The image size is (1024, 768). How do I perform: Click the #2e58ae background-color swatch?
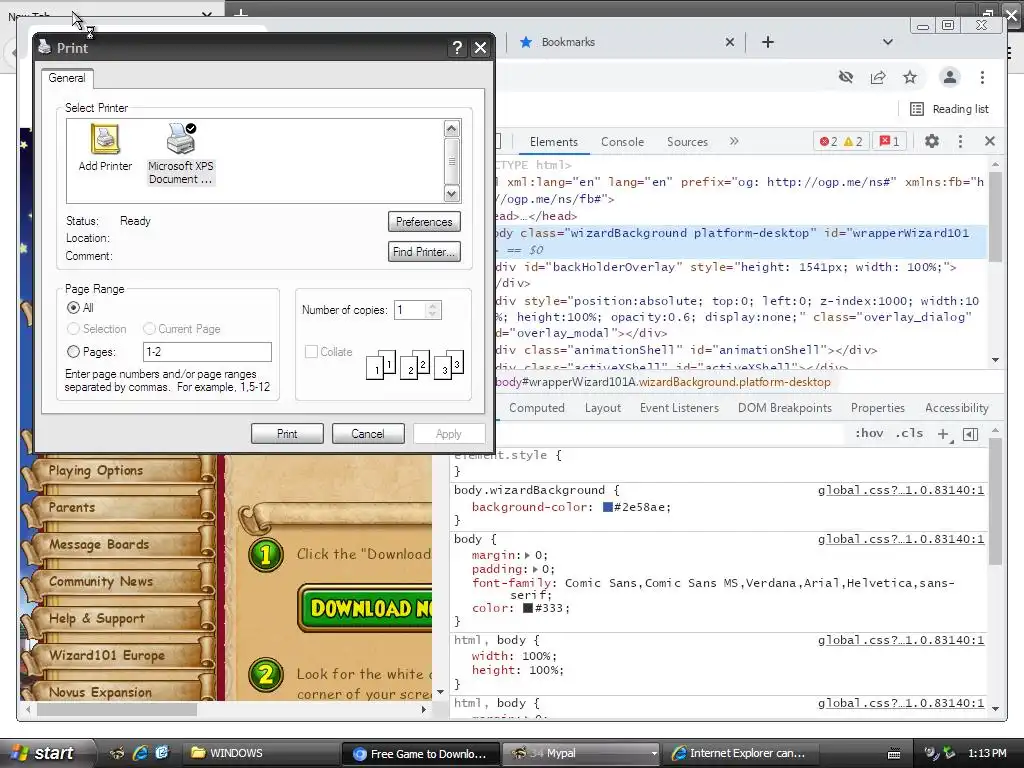(607, 507)
